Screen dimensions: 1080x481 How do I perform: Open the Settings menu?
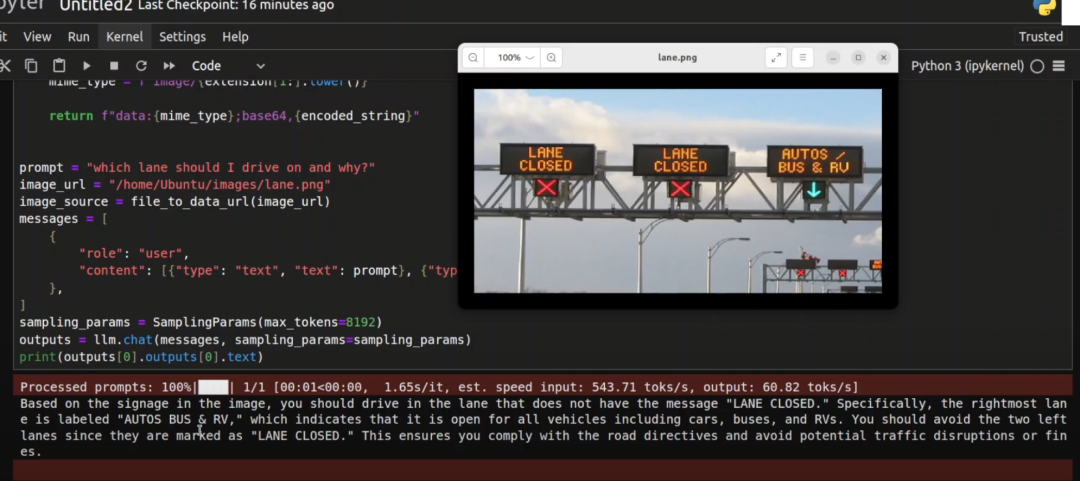click(182, 37)
